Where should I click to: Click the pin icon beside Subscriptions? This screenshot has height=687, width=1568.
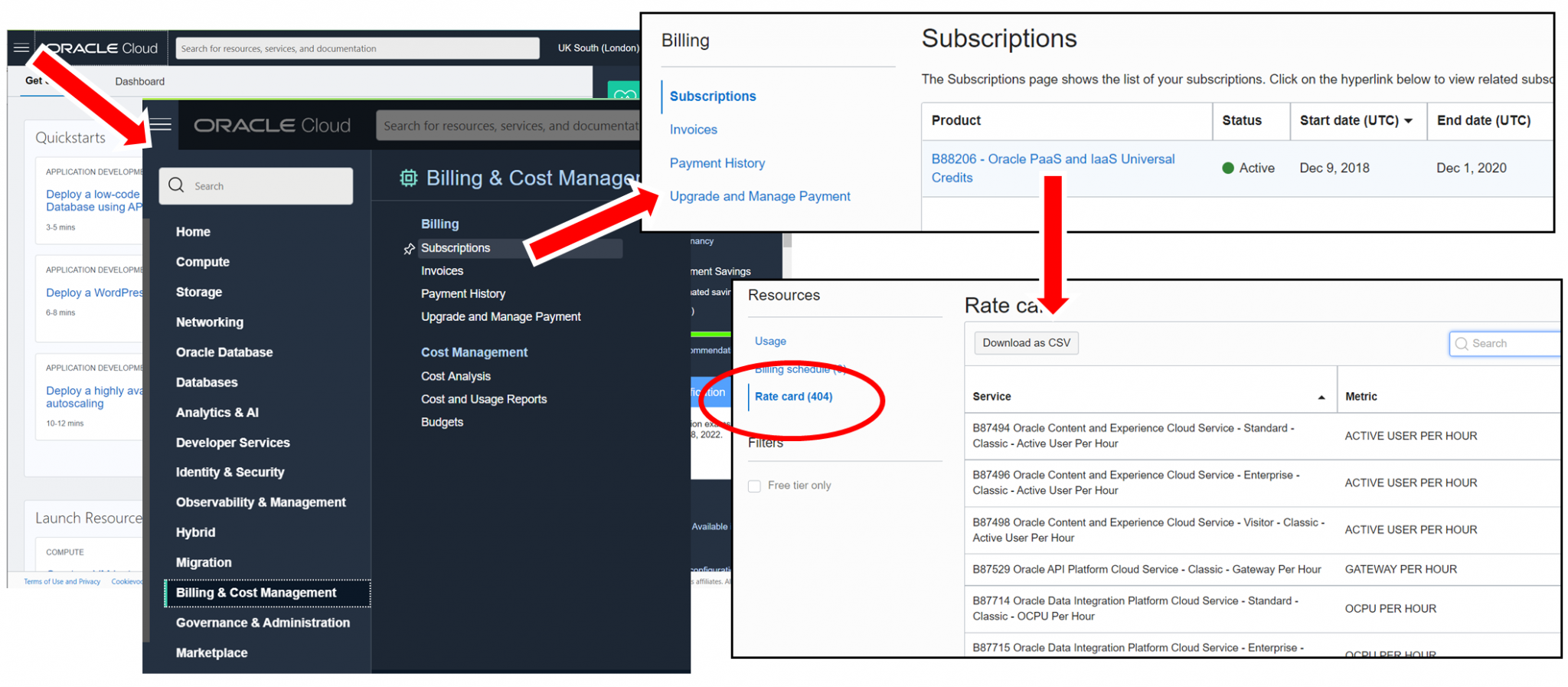(409, 248)
